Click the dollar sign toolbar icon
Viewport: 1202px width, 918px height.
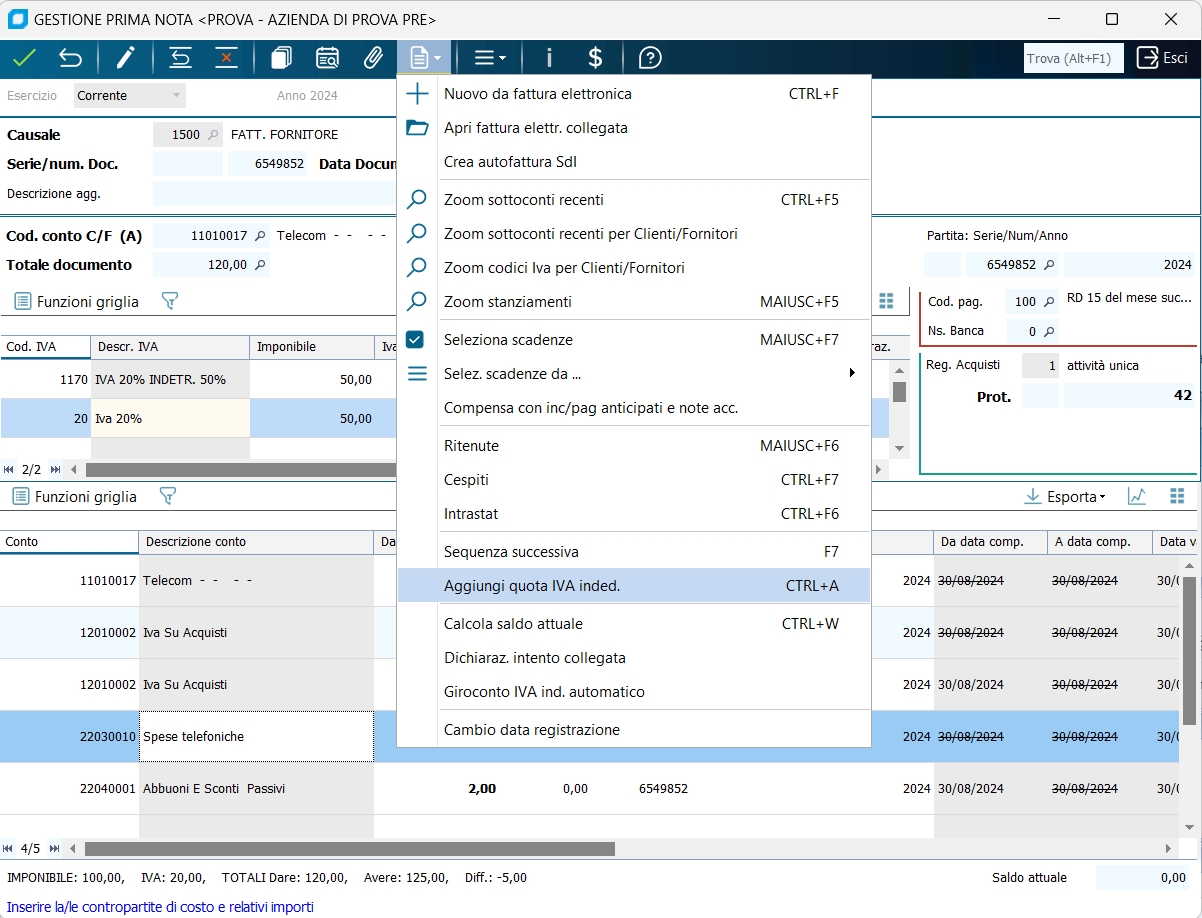pos(595,58)
